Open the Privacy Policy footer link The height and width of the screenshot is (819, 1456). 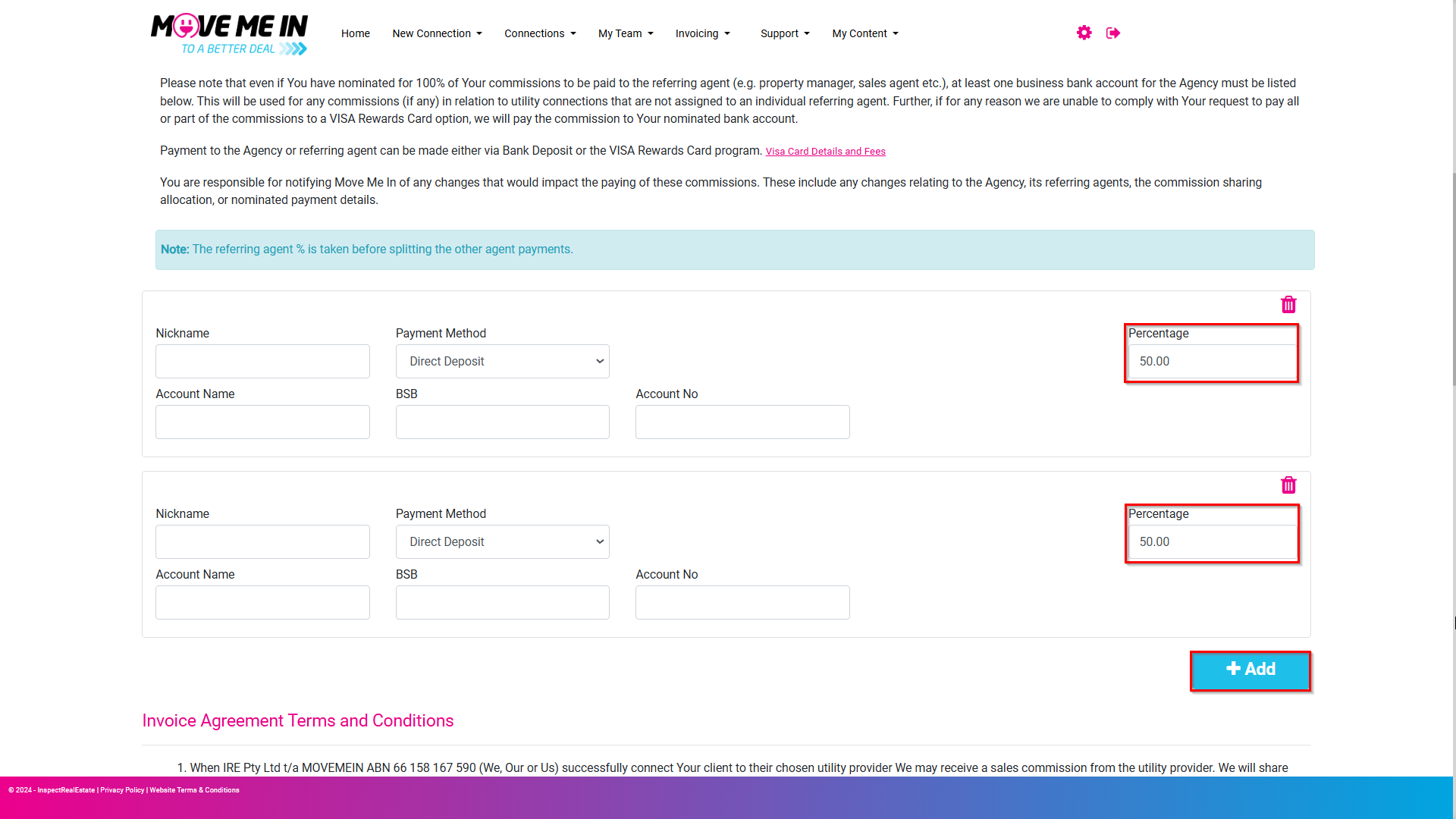tap(122, 790)
